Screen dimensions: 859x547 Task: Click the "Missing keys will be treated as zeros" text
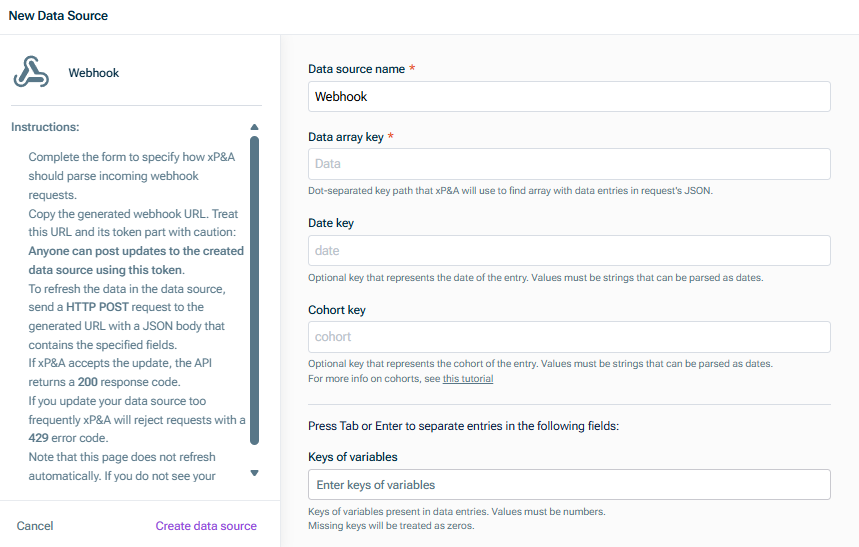coord(391,526)
